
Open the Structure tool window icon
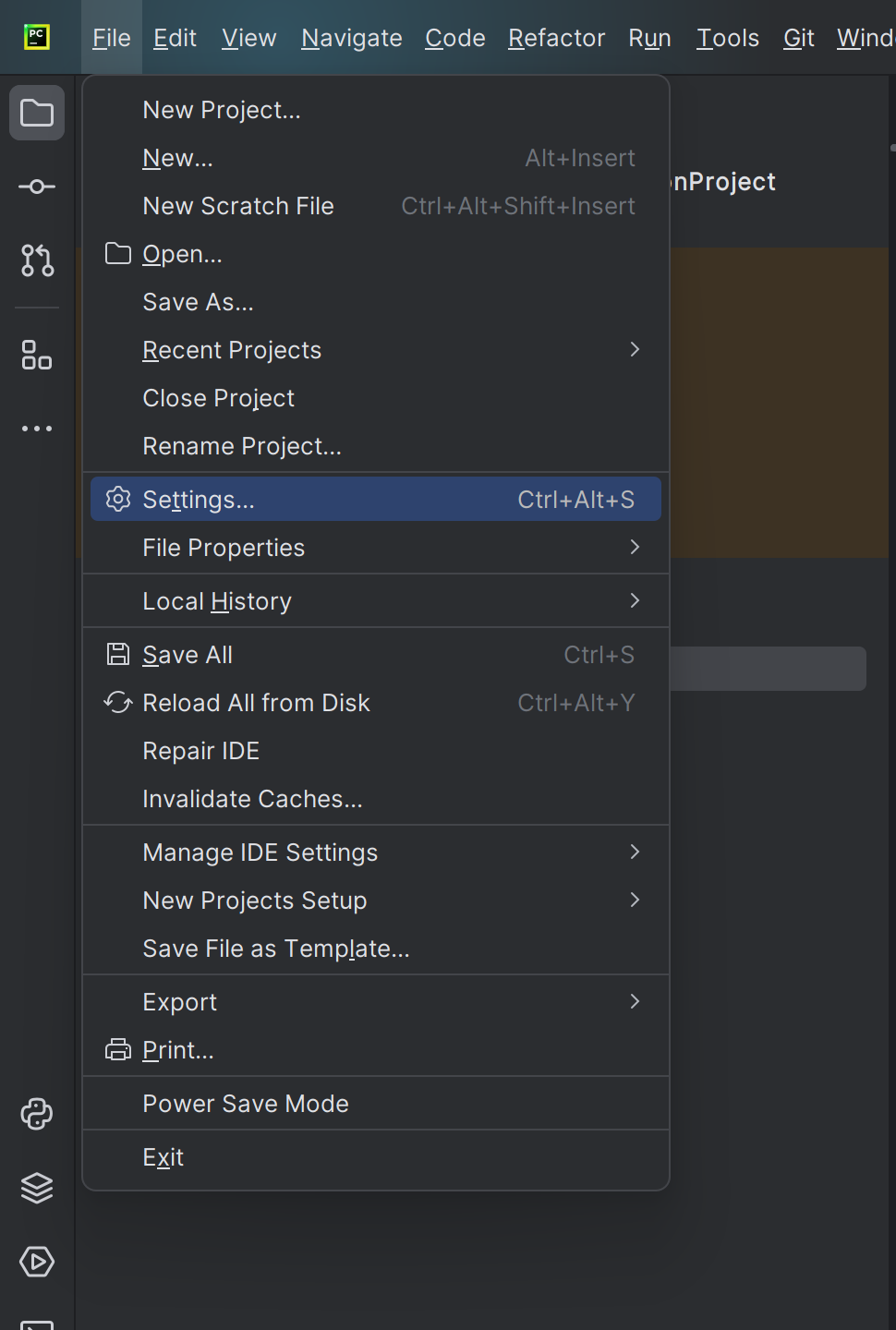click(37, 355)
